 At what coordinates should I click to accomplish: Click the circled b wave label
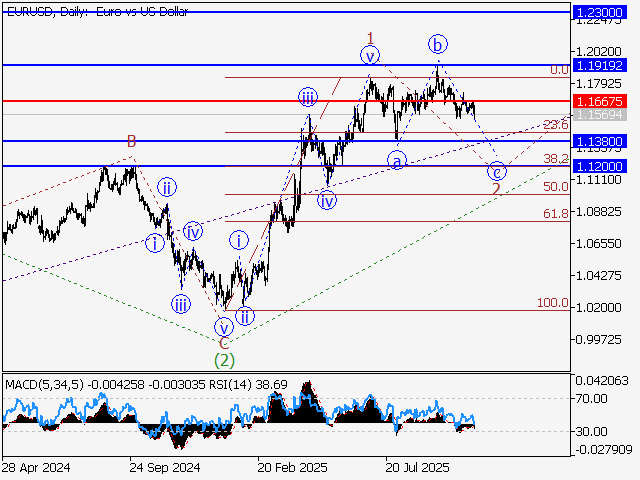(437, 44)
